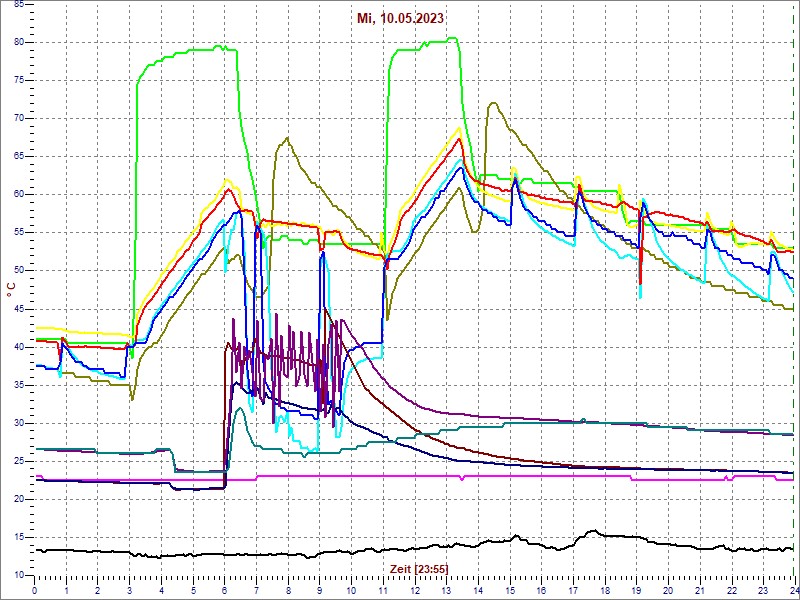Click hour 0 on the time axis
This screenshot has height=600, width=800.
(x=35, y=590)
